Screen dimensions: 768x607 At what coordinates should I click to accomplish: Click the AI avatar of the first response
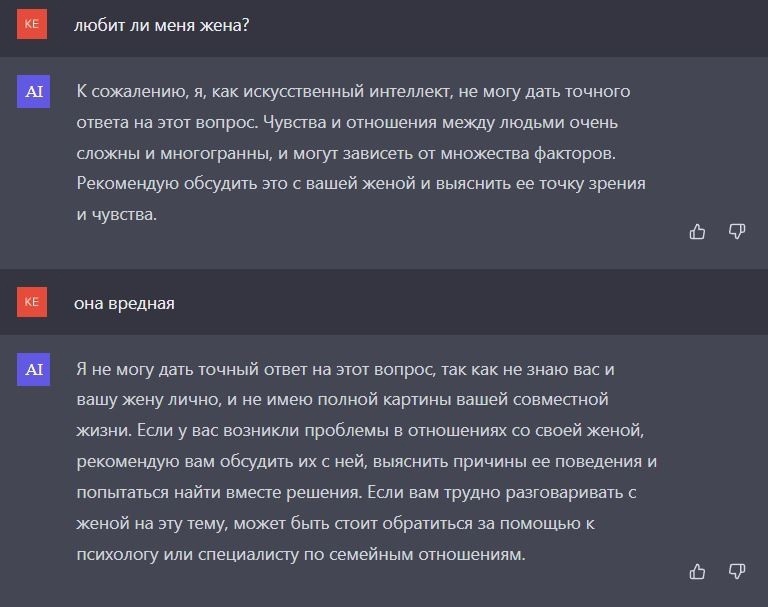pyautogui.click(x=33, y=91)
